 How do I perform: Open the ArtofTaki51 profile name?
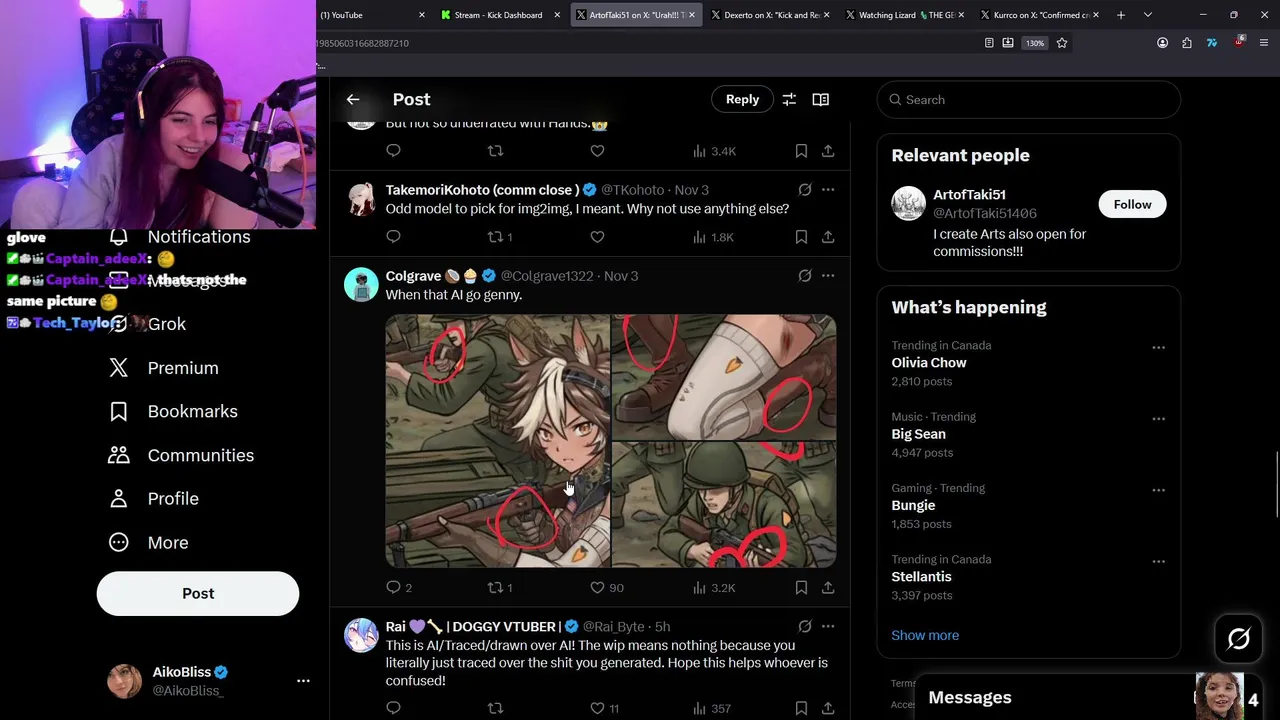(969, 194)
